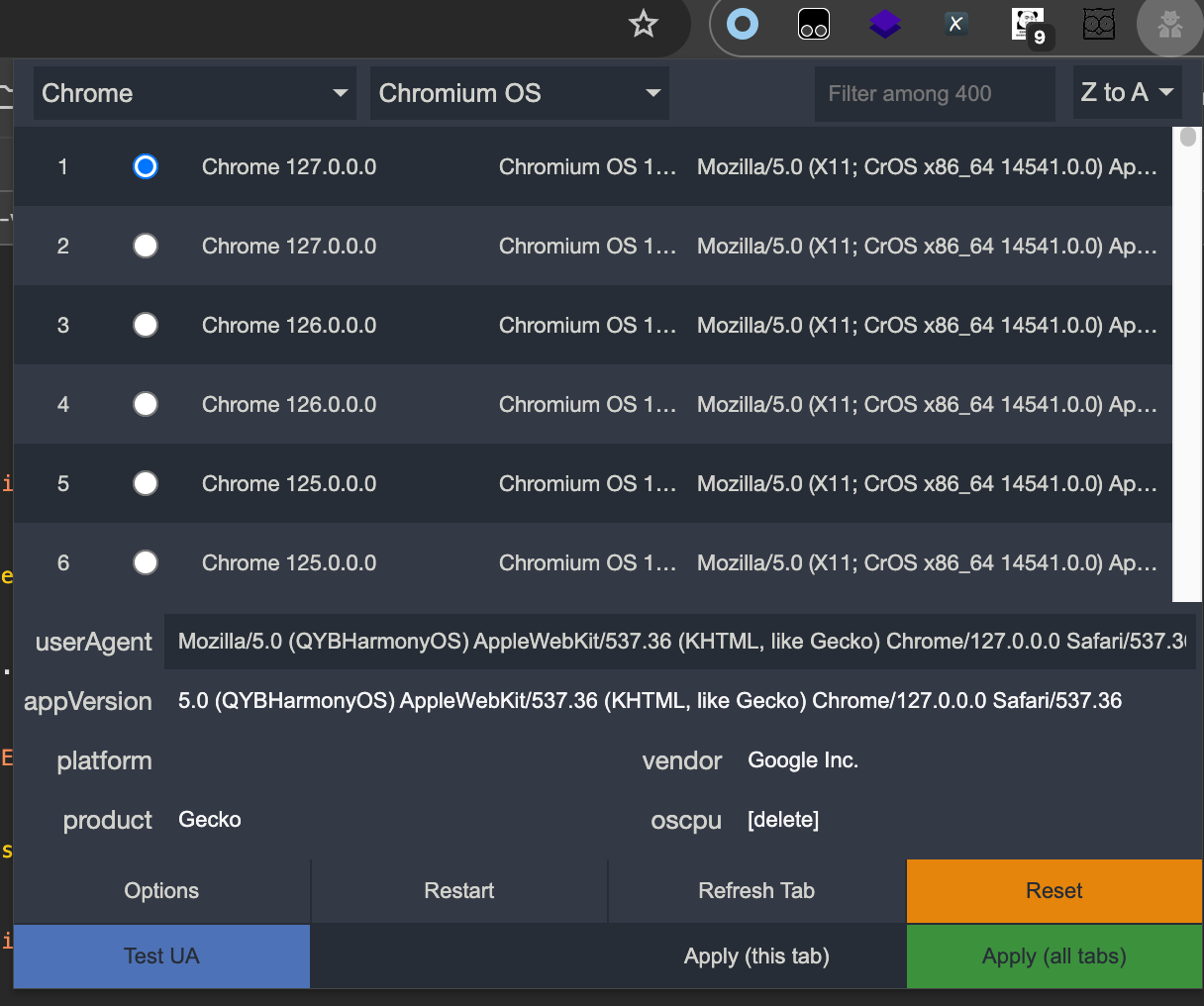Select radio button for row 3 Chrome 126.0.0.0
Screen dimensions: 1204x1006
coord(146,325)
